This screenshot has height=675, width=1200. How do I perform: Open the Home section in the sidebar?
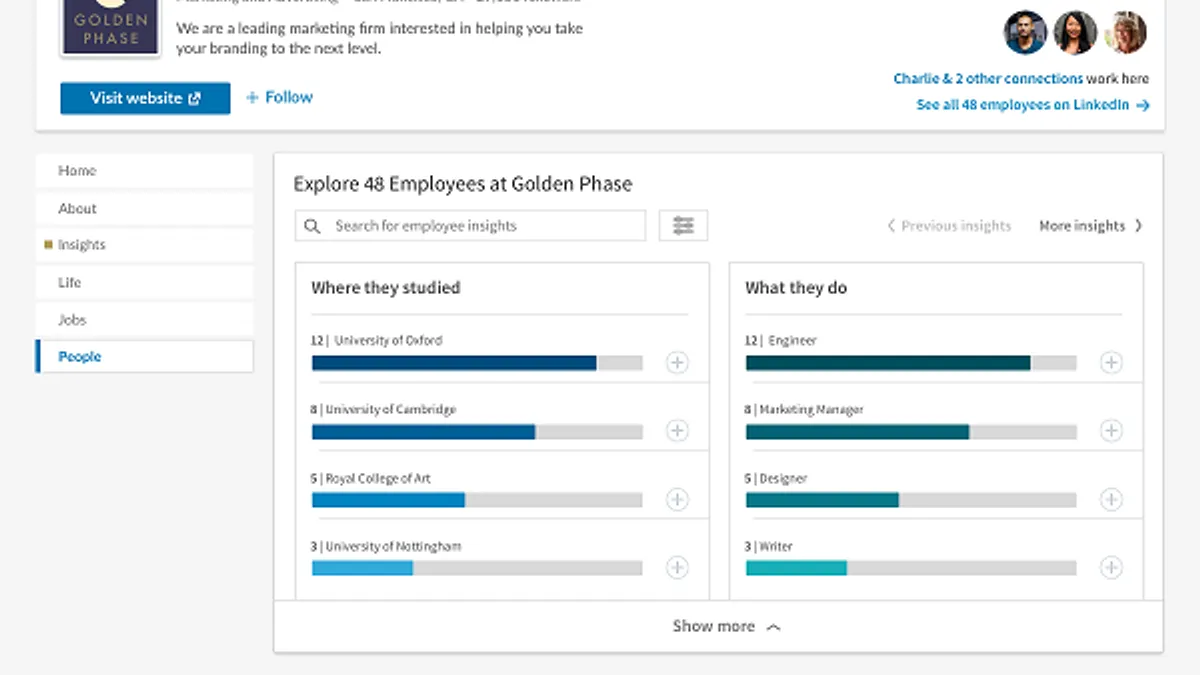pyautogui.click(x=145, y=171)
